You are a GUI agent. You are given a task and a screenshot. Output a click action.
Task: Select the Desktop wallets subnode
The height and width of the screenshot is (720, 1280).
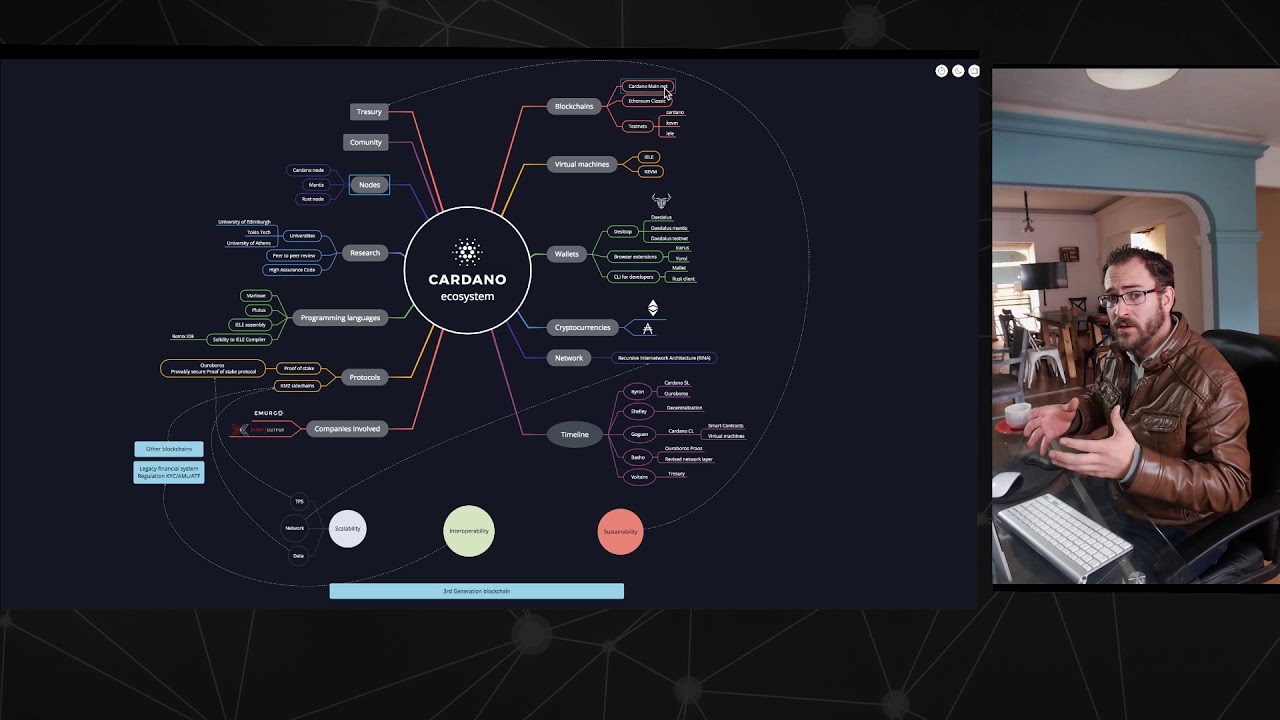pos(623,232)
